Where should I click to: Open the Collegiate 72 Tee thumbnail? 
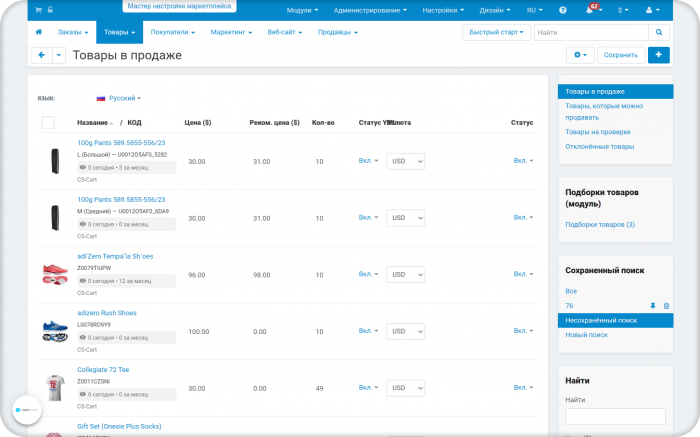pyautogui.click(x=55, y=388)
